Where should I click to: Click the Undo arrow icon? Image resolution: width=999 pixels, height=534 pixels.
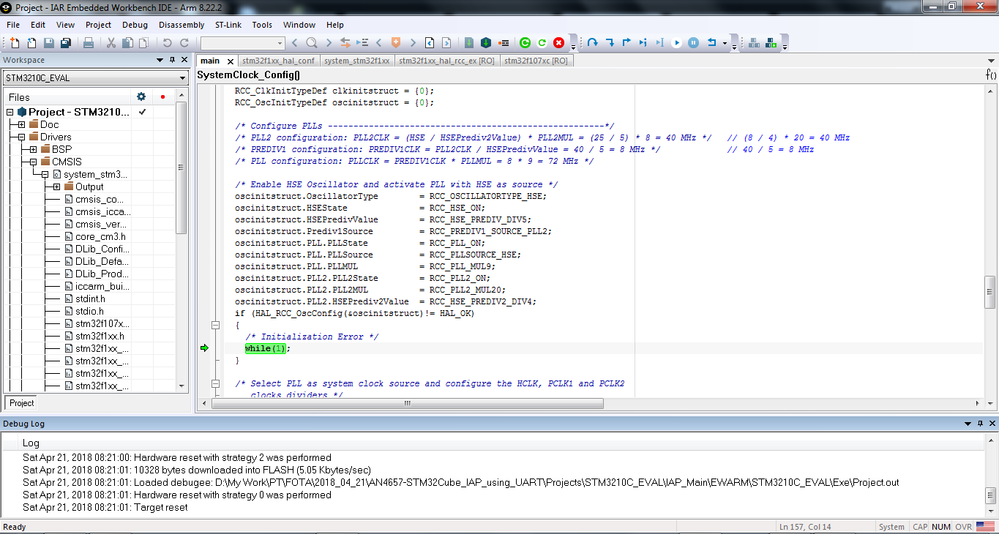click(x=167, y=43)
